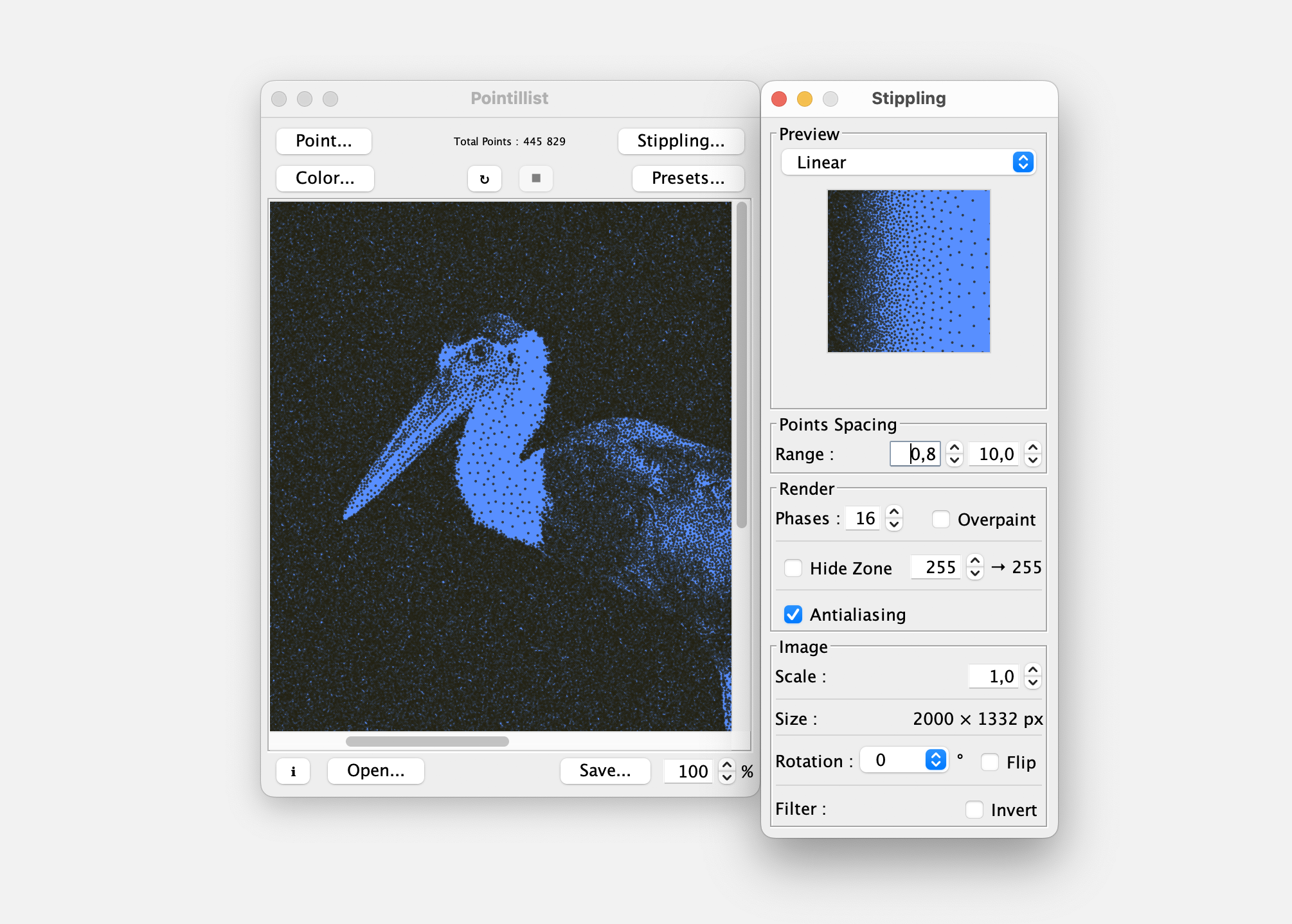Screen dimensions: 1292x924
Task: Decrease the zoom percentage stepper
Action: pos(727,777)
